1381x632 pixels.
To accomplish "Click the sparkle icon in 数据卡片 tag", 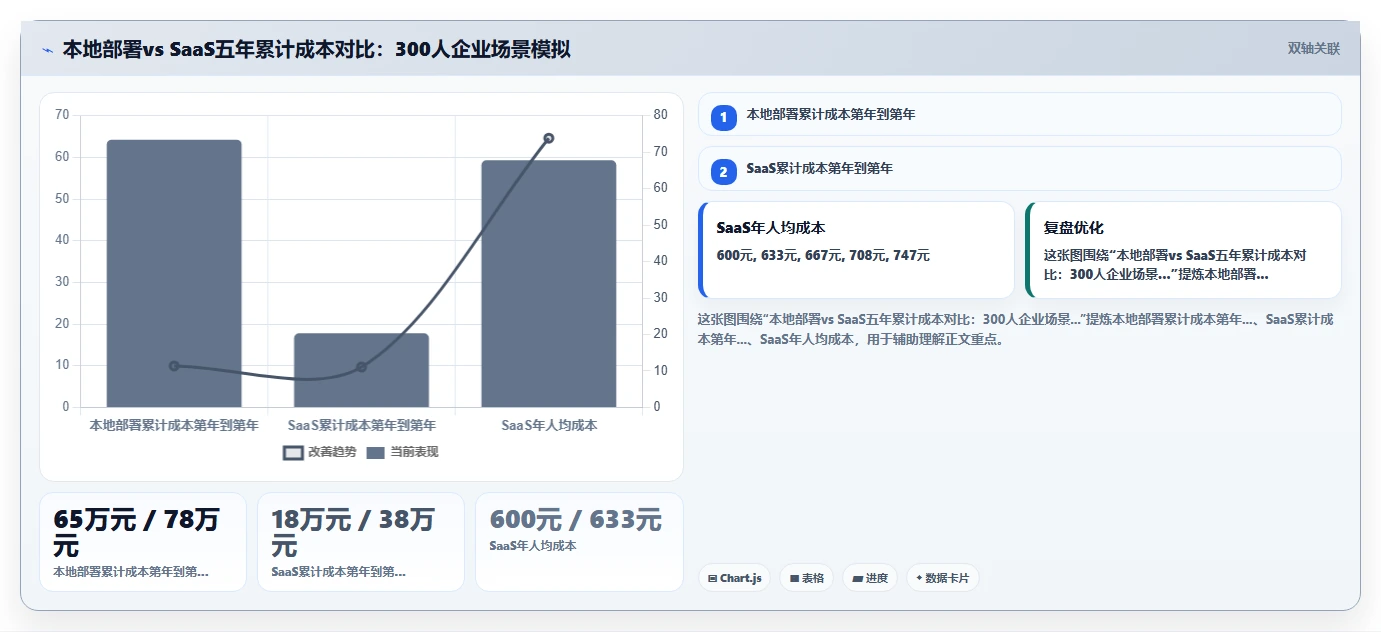I will point(919,577).
